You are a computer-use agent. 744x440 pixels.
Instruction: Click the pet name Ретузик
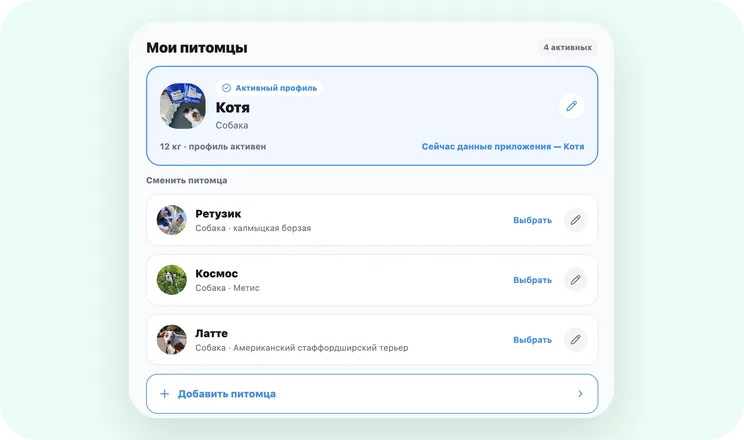tap(218, 214)
